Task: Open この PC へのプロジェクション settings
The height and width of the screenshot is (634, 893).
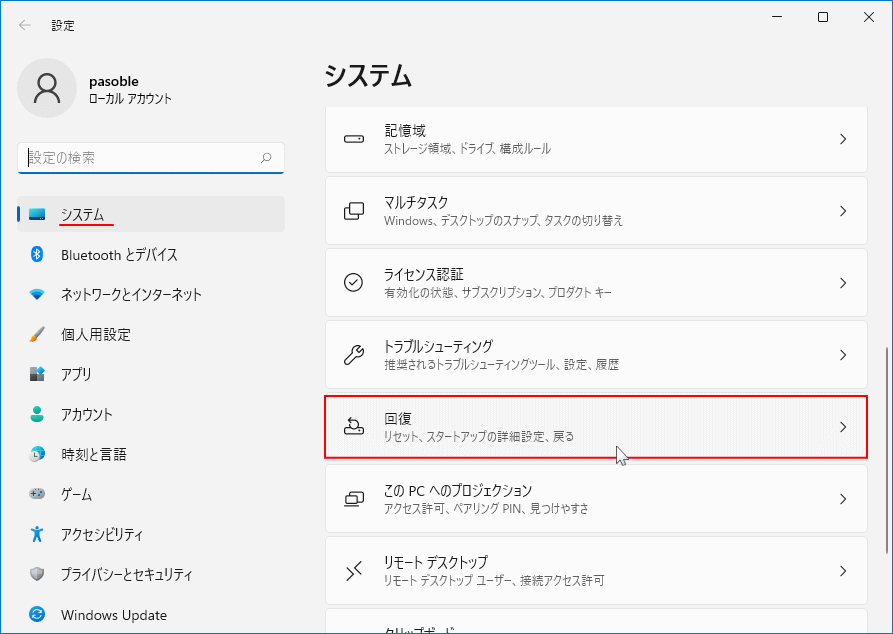Action: click(x=596, y=499)
